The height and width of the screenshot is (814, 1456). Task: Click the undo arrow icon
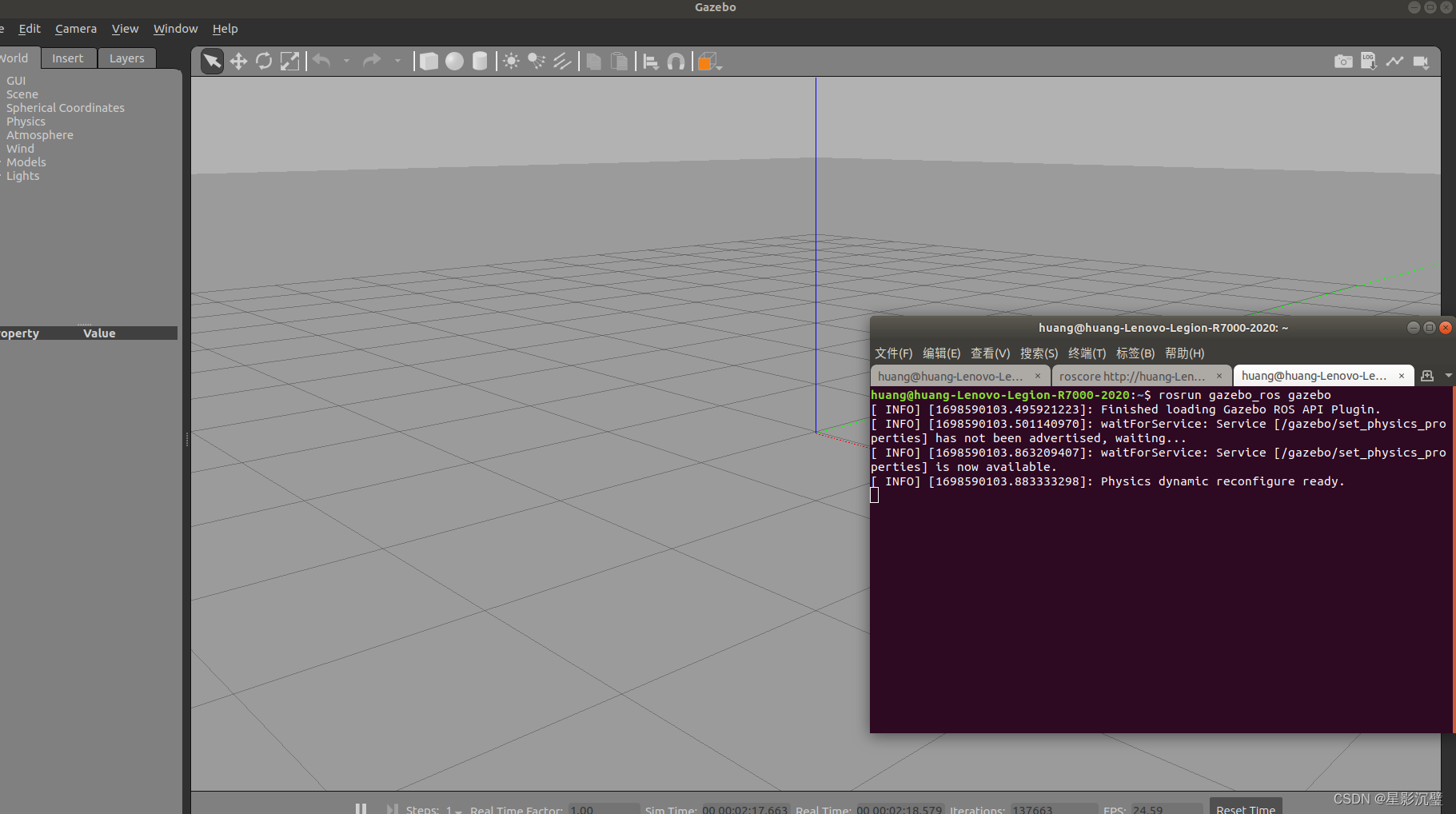click(x=321, y=61)
